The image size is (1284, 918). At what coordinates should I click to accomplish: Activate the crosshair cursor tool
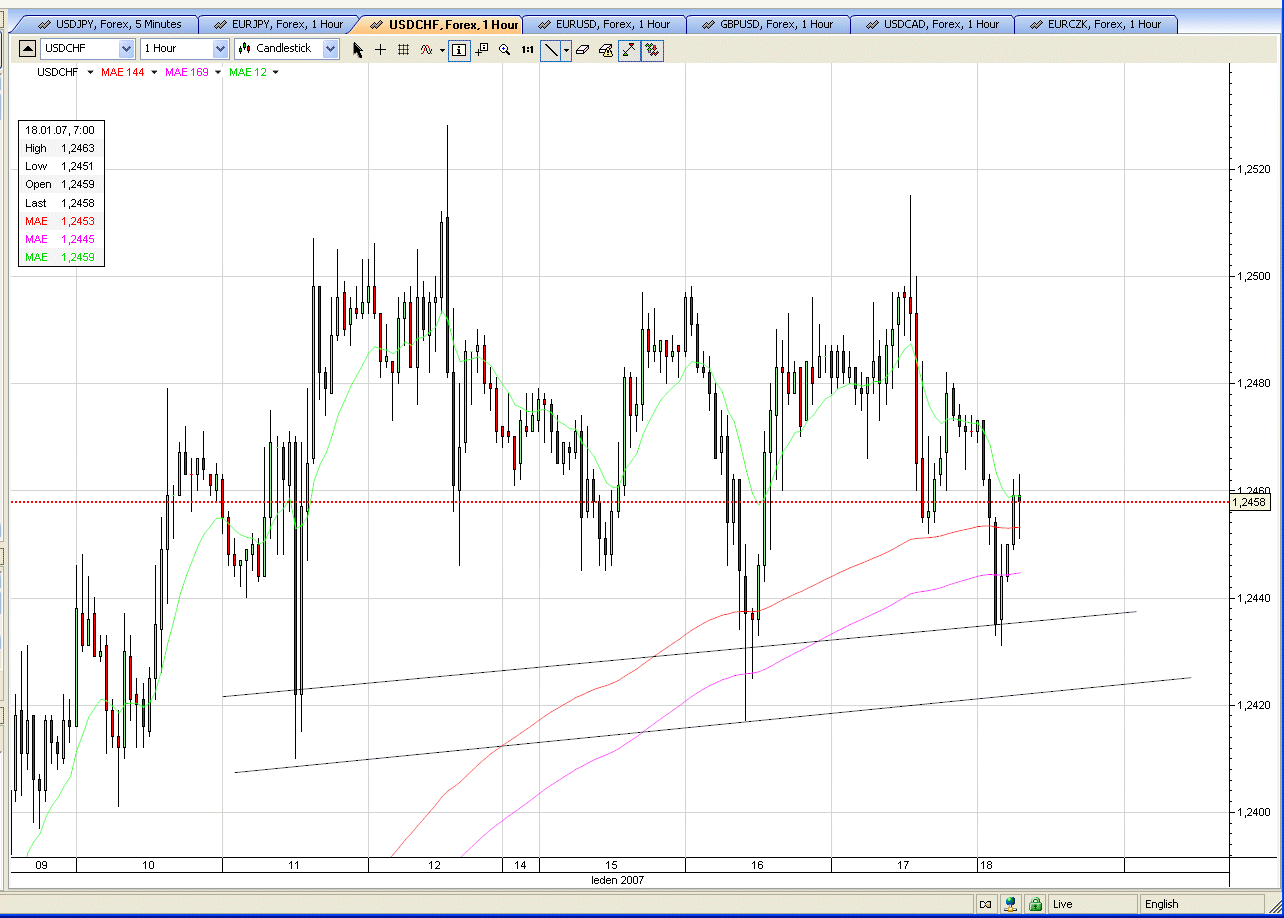pos(380,49)
